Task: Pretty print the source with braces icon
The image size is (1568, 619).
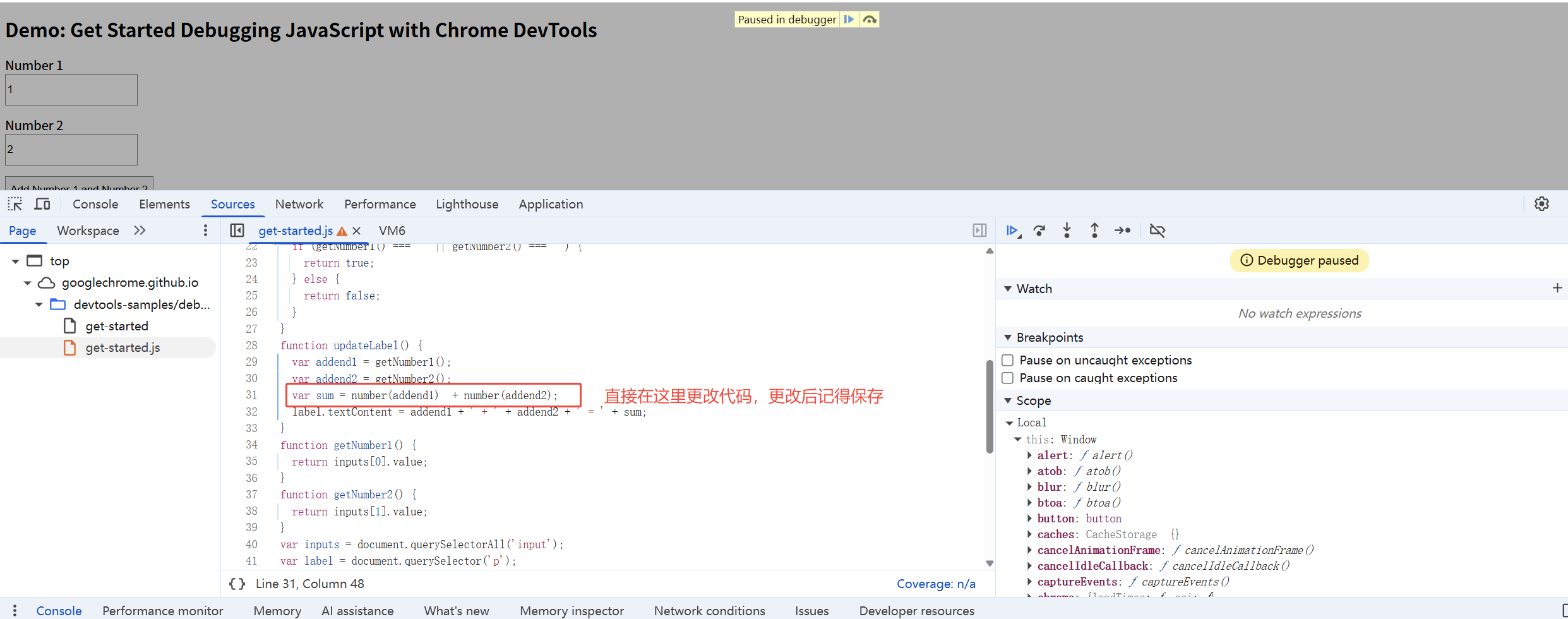Action: 237,584
